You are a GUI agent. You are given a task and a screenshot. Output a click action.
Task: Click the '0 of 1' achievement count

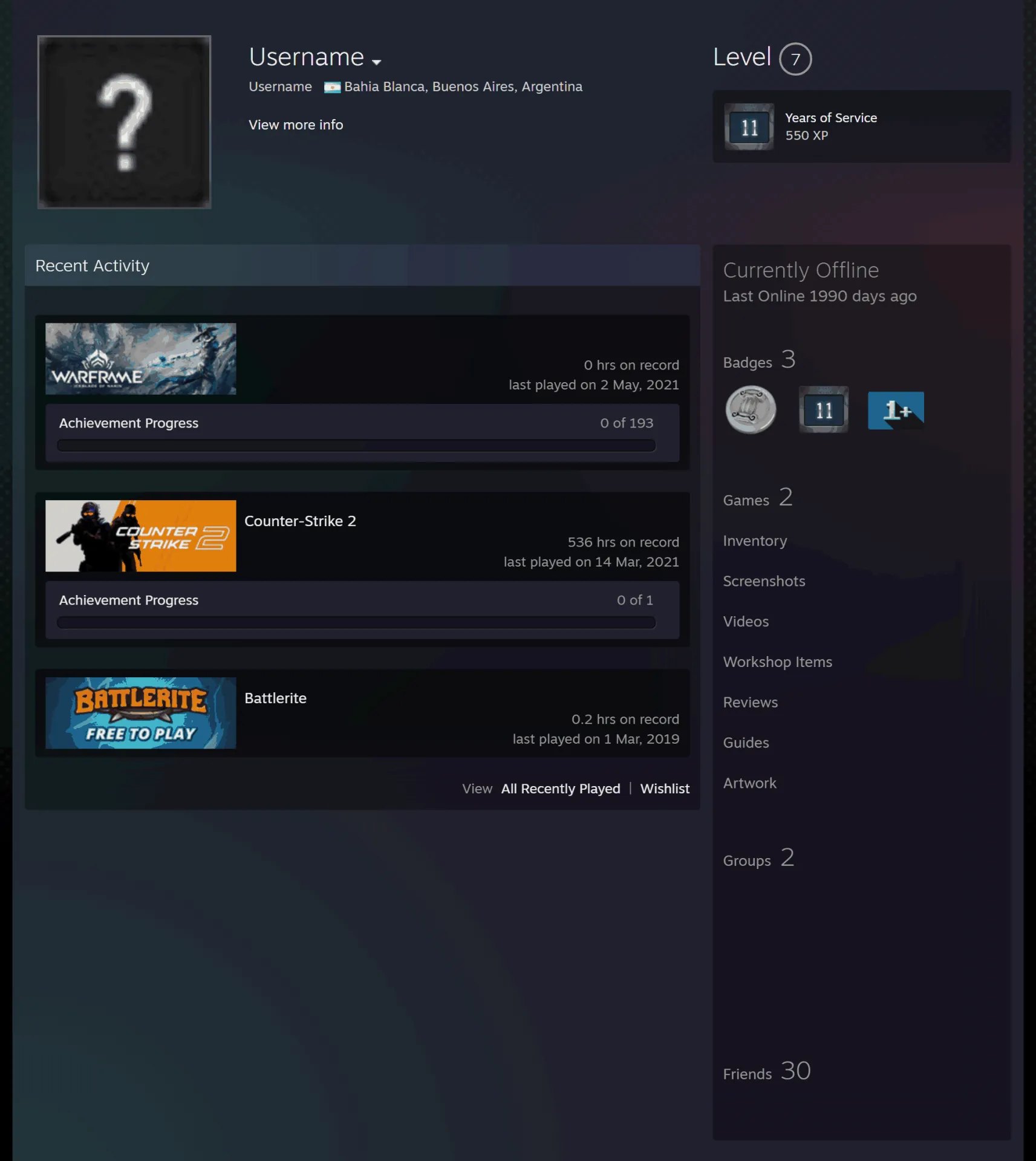(x=635, y=600)
